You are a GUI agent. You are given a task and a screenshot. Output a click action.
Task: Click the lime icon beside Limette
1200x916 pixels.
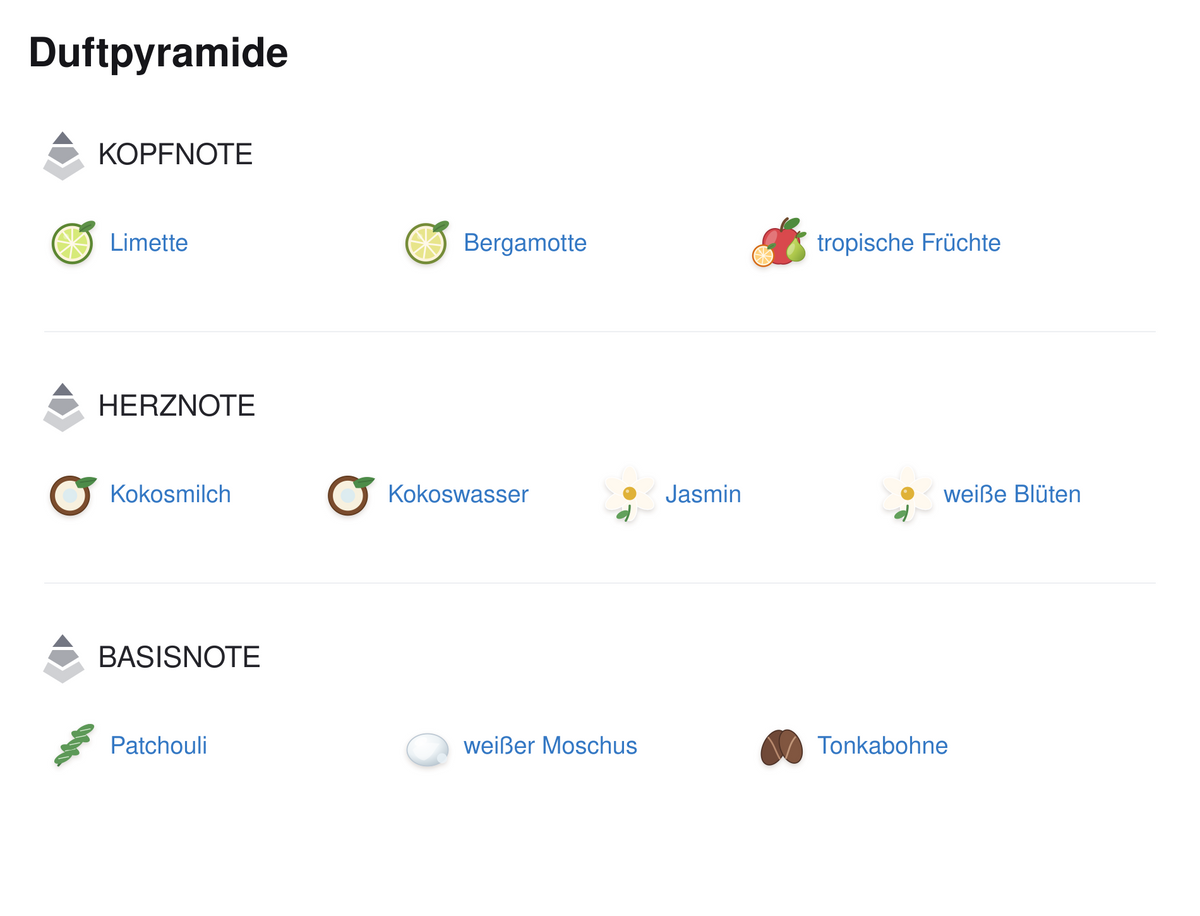point(73,243)
